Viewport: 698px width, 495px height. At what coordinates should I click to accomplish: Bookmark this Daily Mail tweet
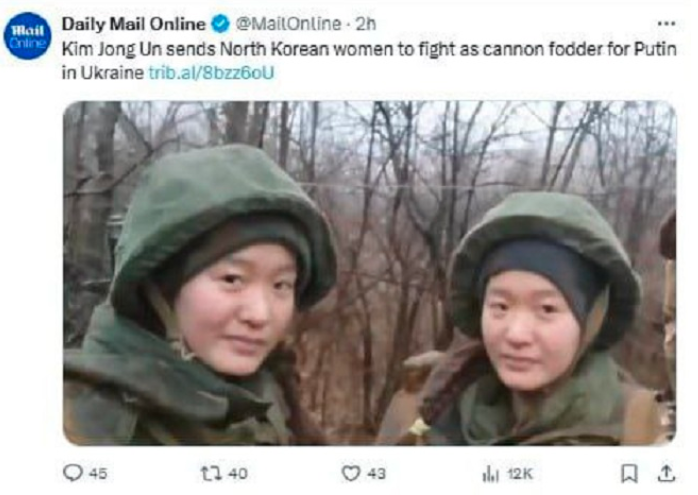[629, 473]
